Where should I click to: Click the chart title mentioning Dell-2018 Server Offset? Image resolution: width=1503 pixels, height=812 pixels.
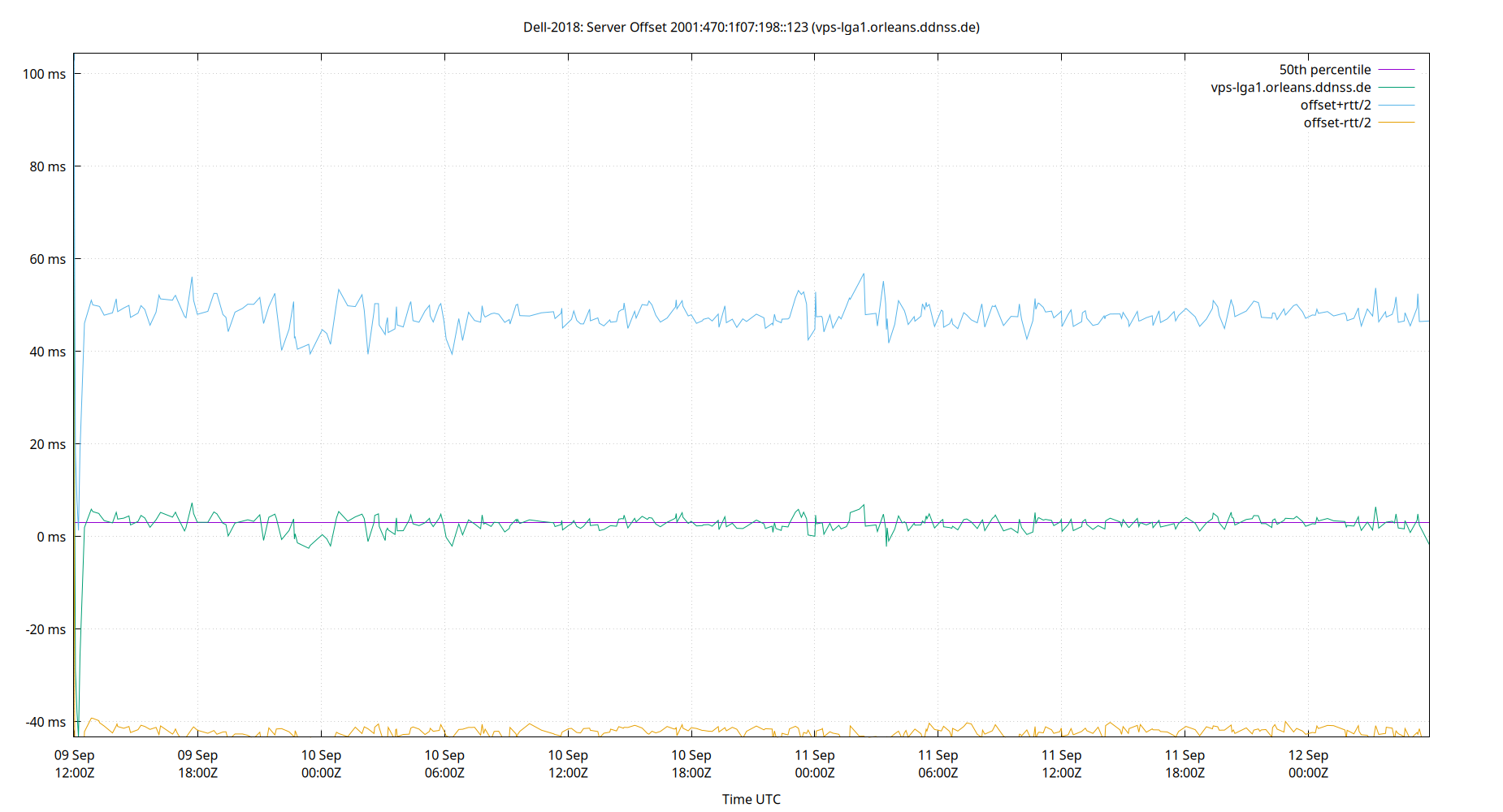pos(751,27)
